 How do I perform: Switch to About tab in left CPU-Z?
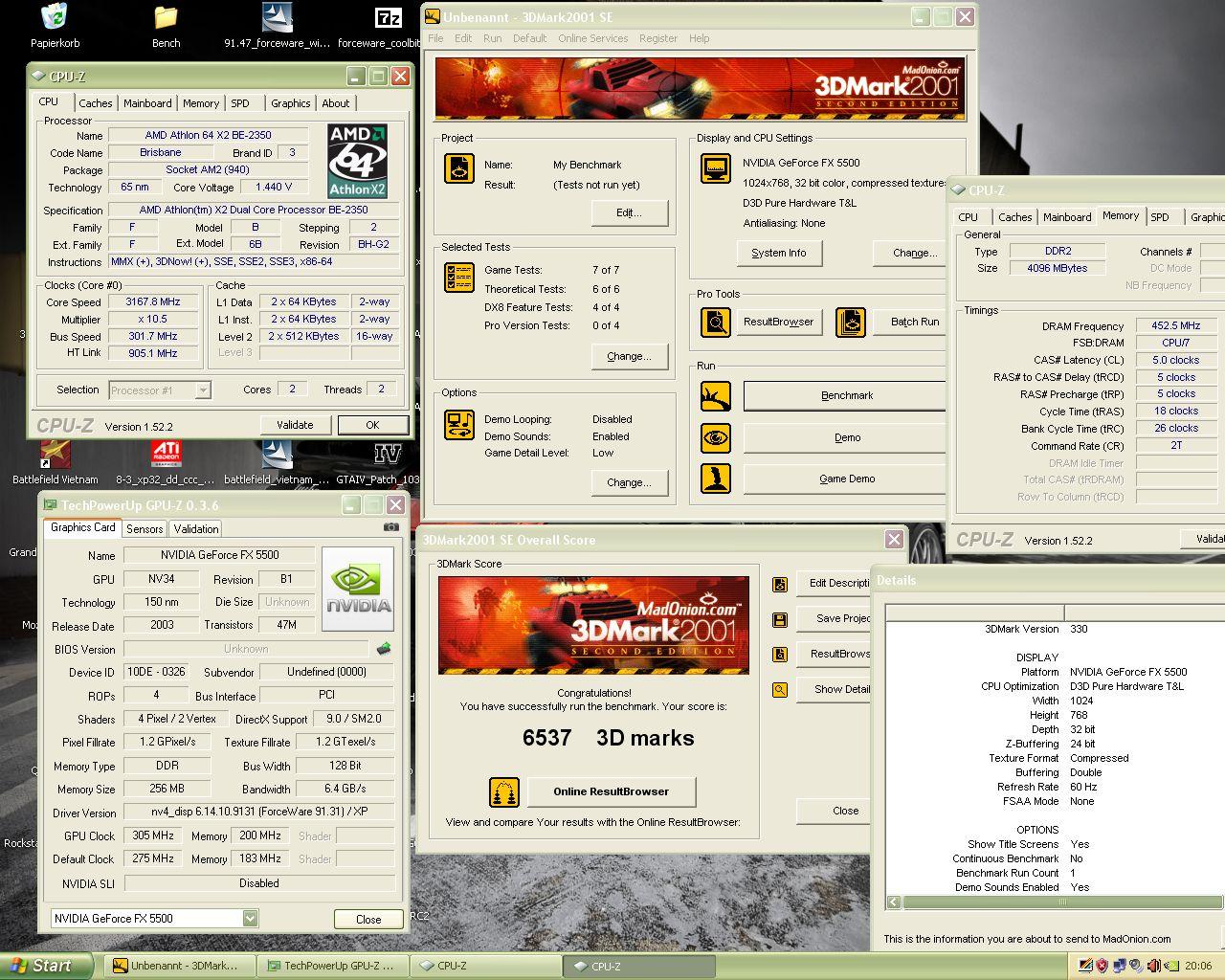coord(335,103)
